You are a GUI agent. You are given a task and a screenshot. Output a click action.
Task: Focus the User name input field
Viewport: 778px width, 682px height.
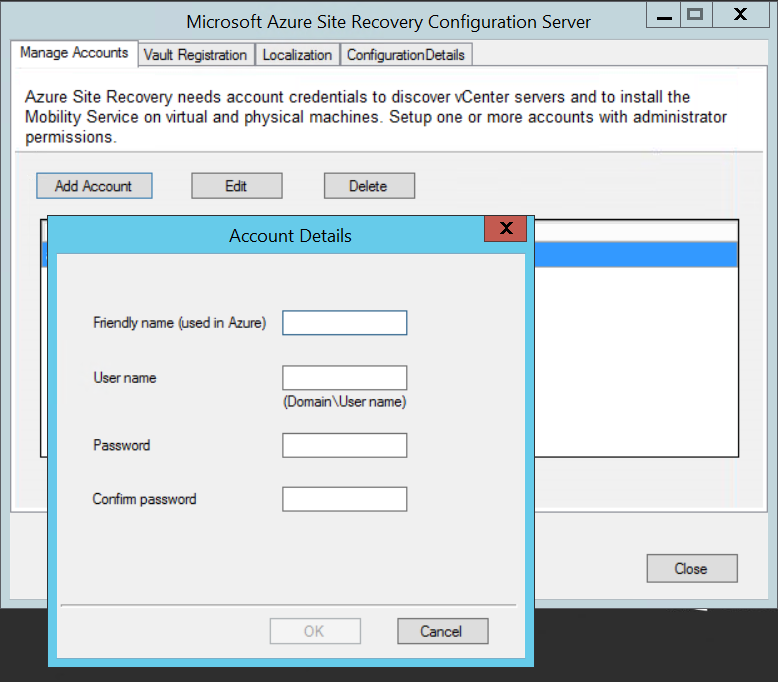click(x=345, y=378)
